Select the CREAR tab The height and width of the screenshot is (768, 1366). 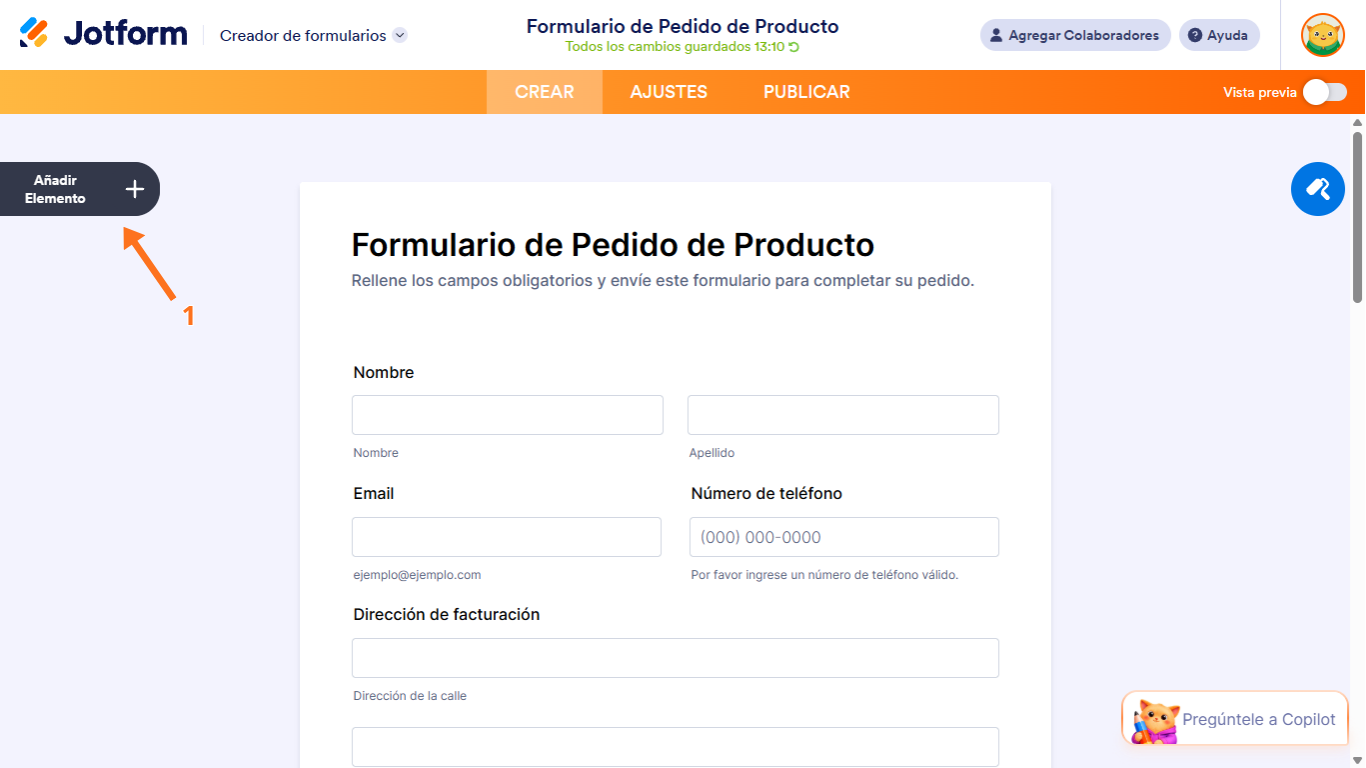(x=545, y=91)
